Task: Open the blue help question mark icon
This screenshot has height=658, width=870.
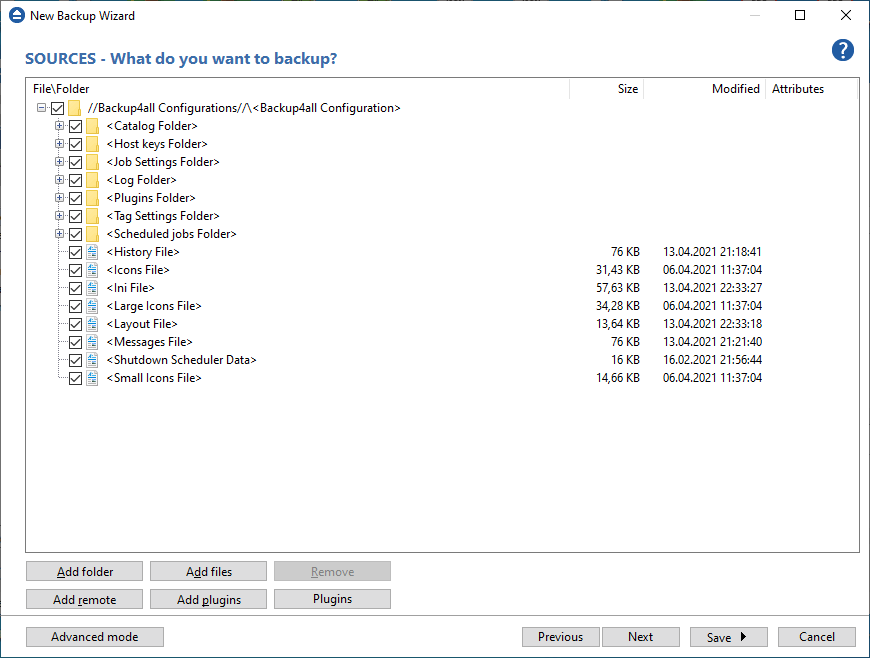Action: (x=842, y=50)
